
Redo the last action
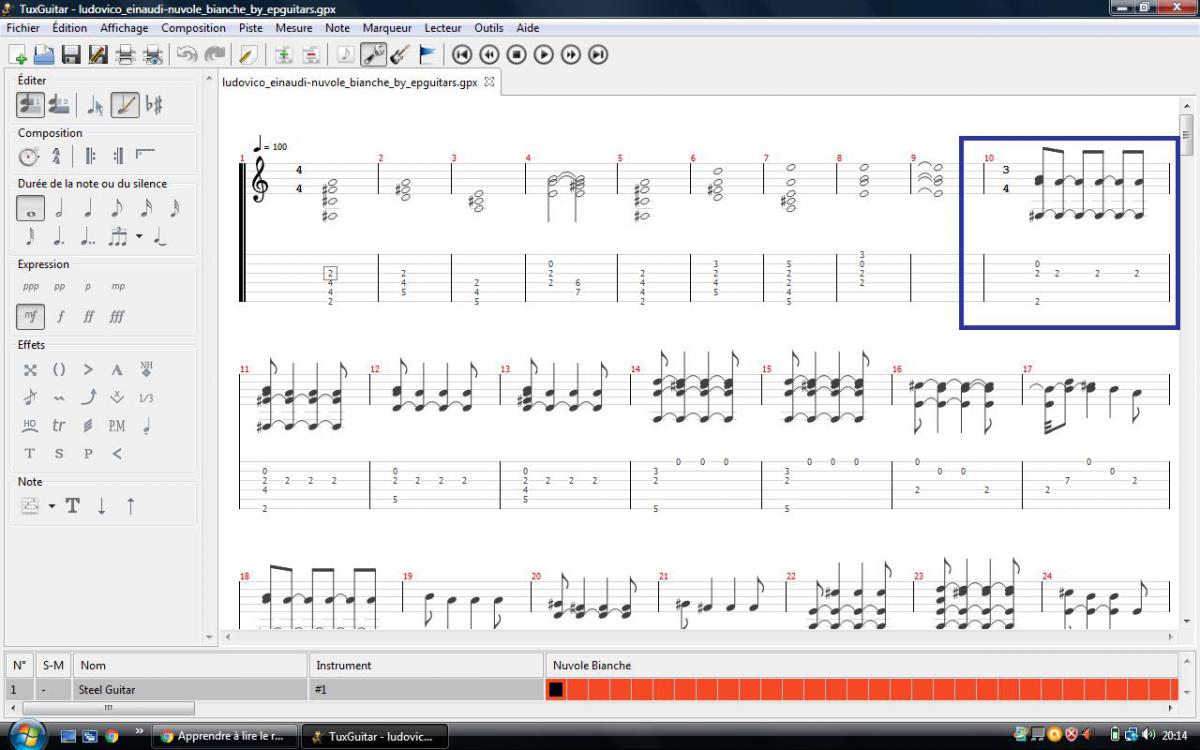pos(214,55)
